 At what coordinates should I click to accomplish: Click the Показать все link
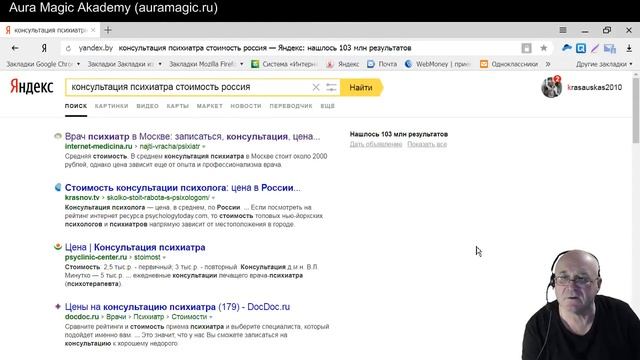[427, 144]
